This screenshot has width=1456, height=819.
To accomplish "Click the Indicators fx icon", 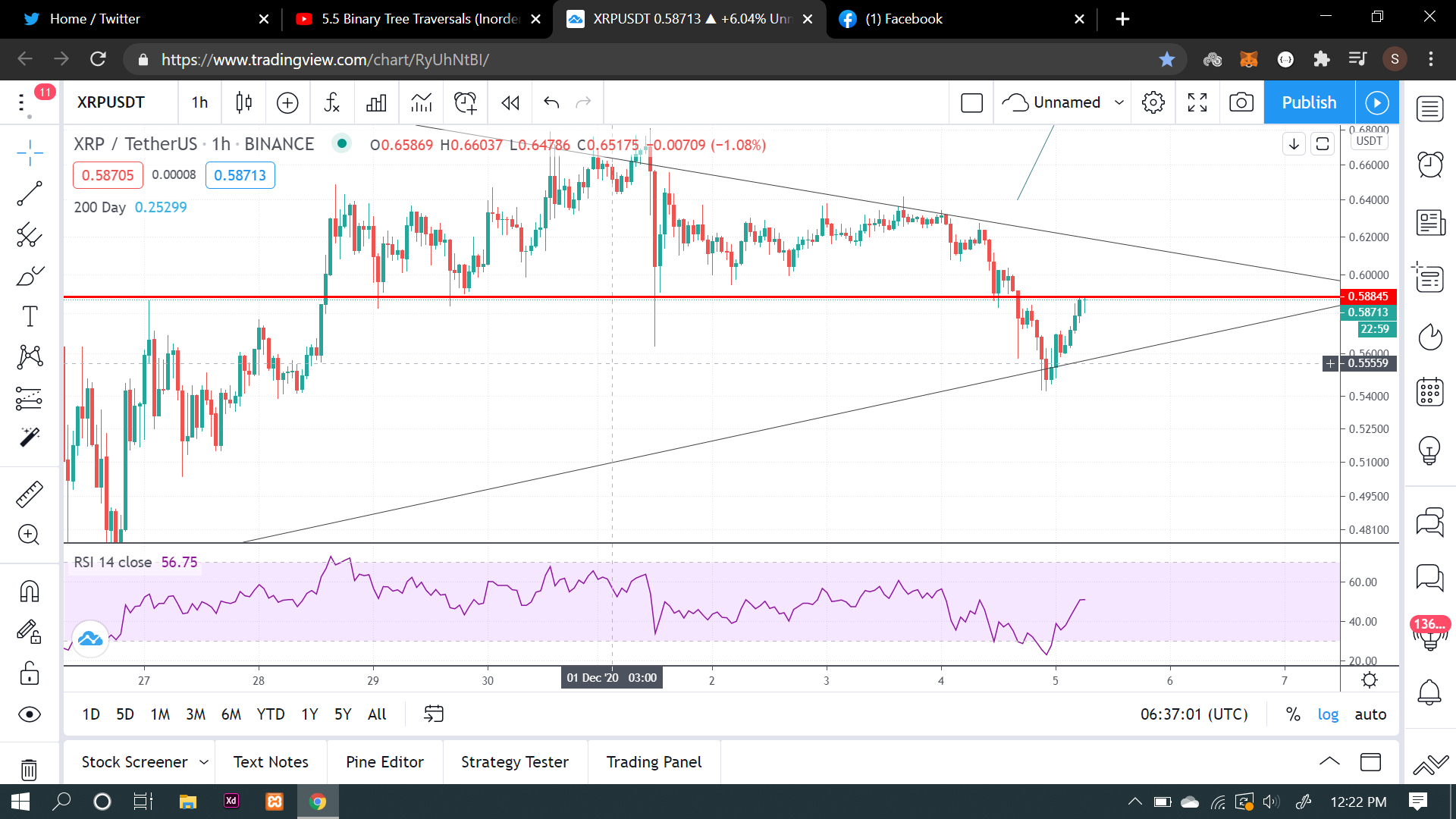I will click(x=331, y=102).
